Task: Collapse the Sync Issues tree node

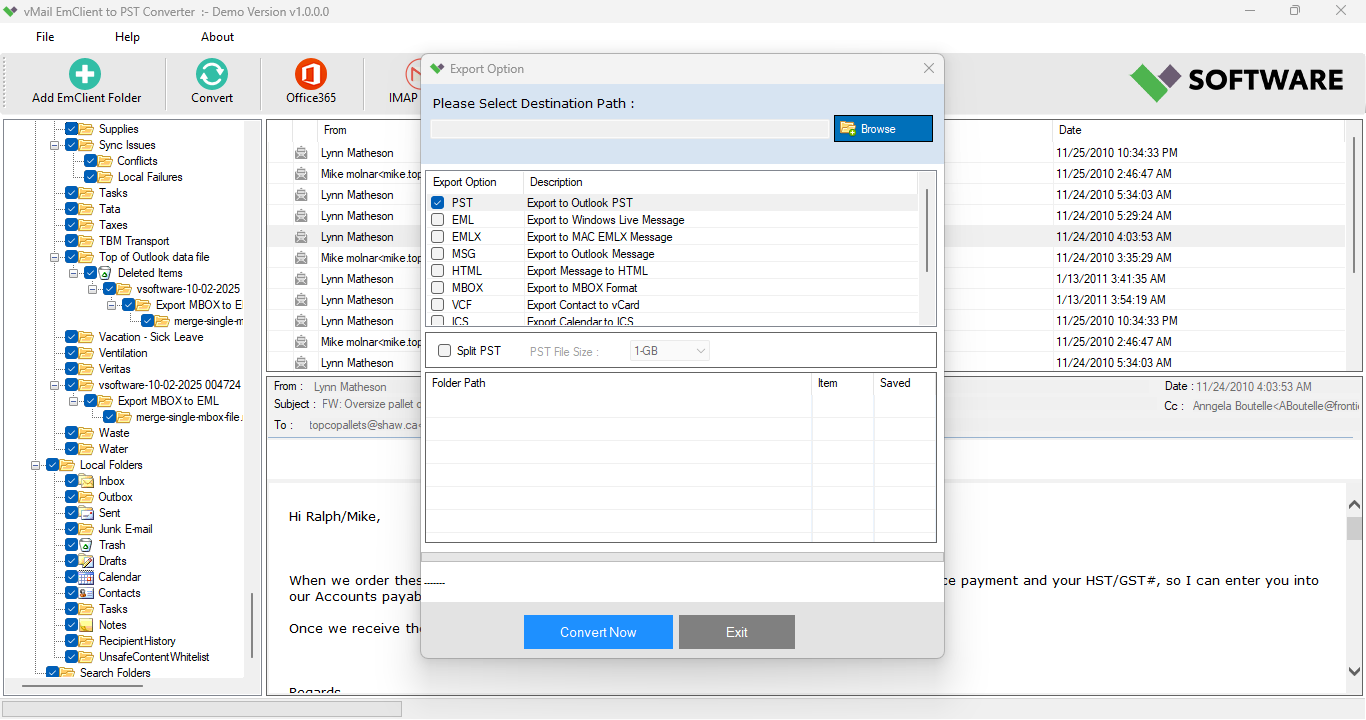Action: click(x=55, y=145)
